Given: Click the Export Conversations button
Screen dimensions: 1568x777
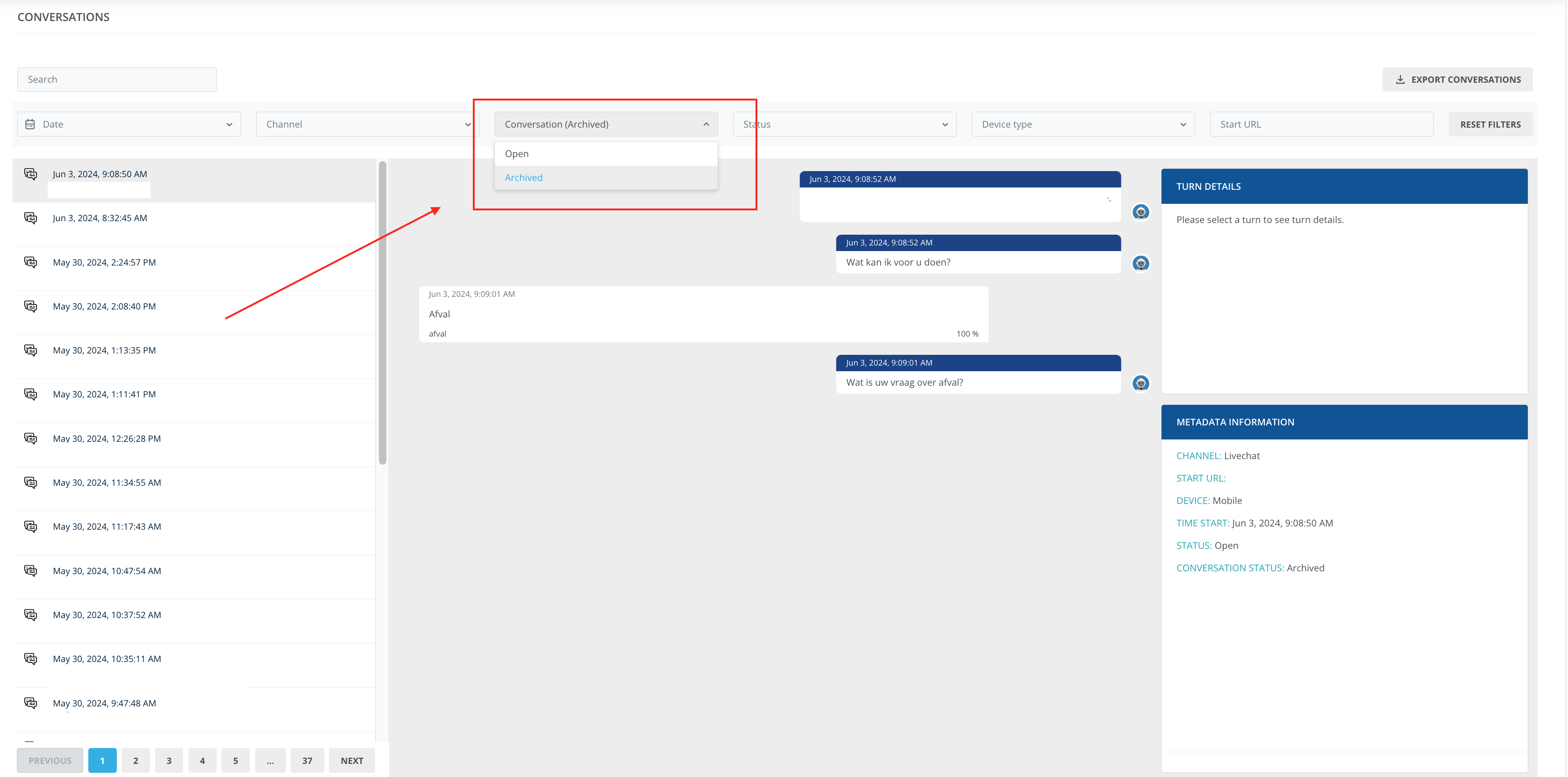Looking at the screenshot, I should pos(1457,80).
